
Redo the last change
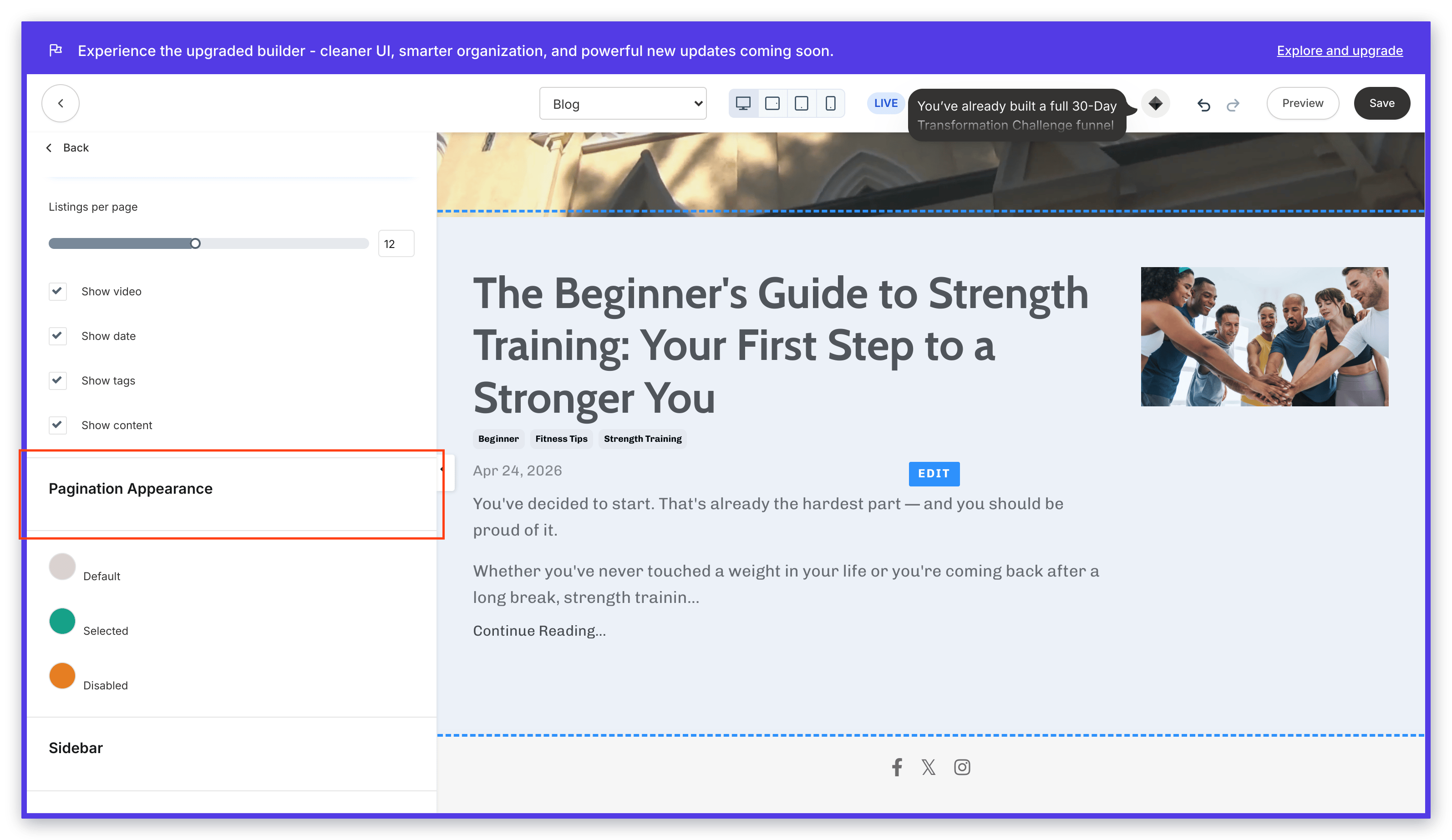coord(1233,104)
